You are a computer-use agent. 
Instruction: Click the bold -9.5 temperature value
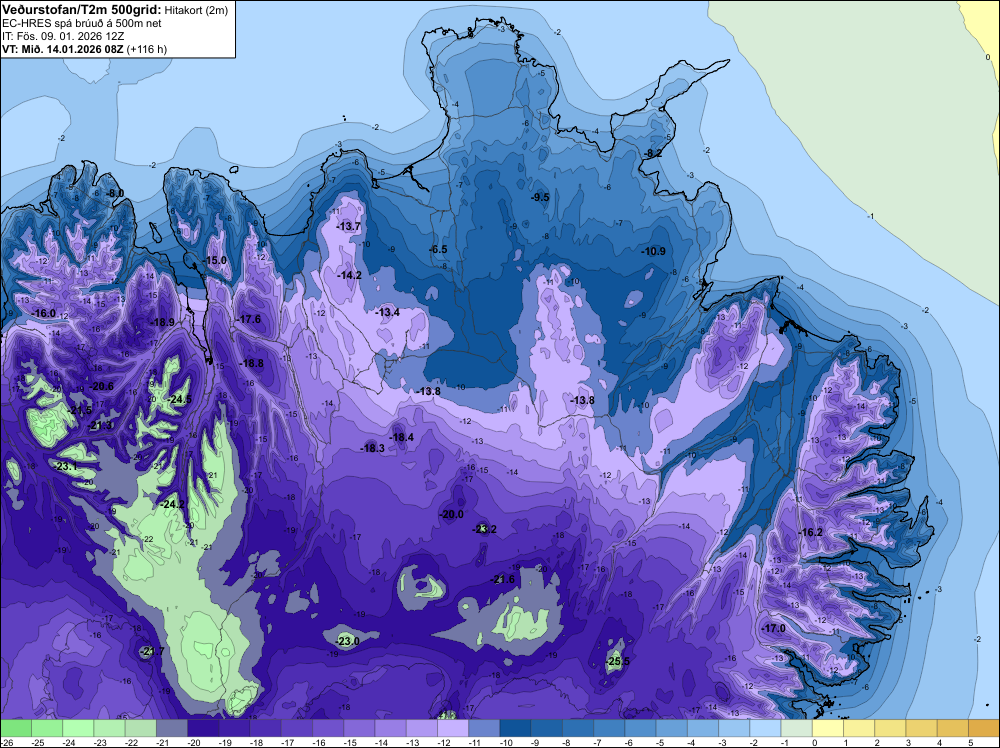pos(540,197)
